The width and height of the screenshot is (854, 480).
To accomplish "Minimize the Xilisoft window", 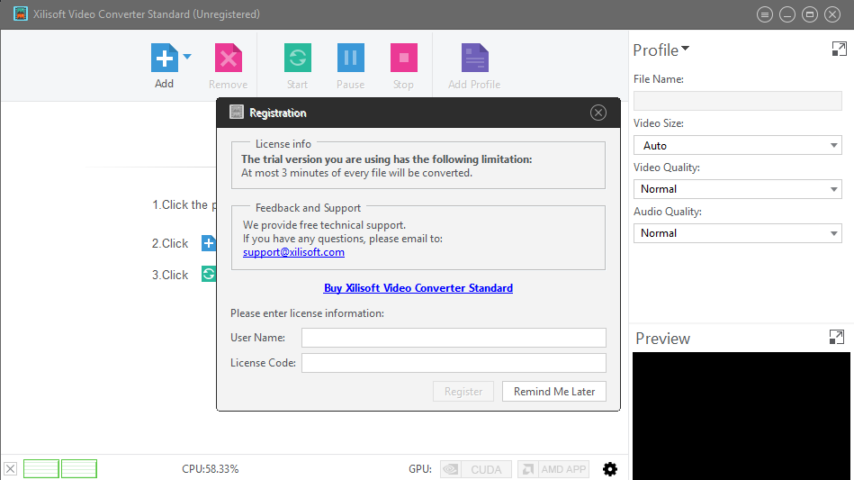I will tap(787, 15).
